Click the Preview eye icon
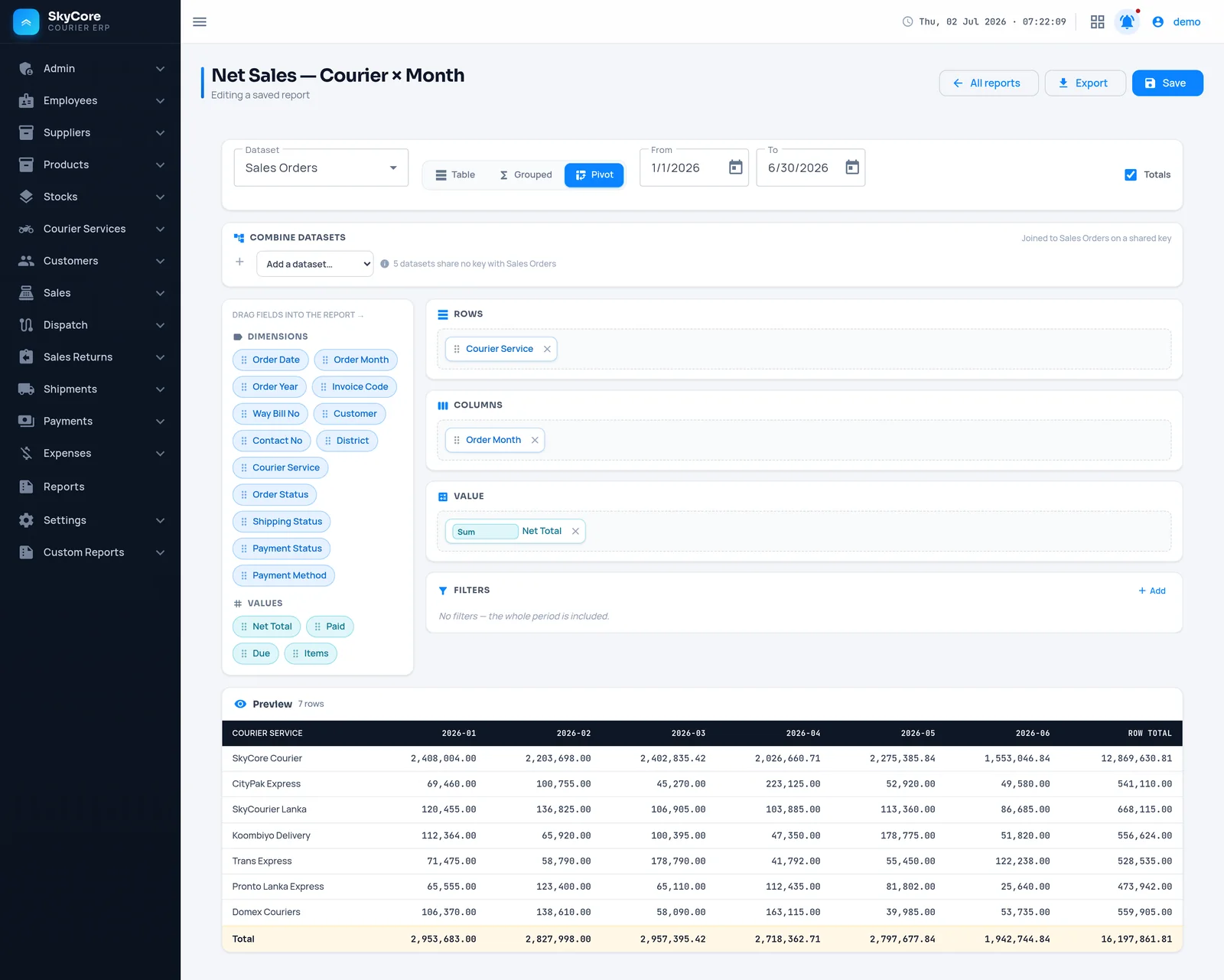Image resolution: width=1224 pixels, height=980 pixels. pyautogui.click(x=240, y=704)
